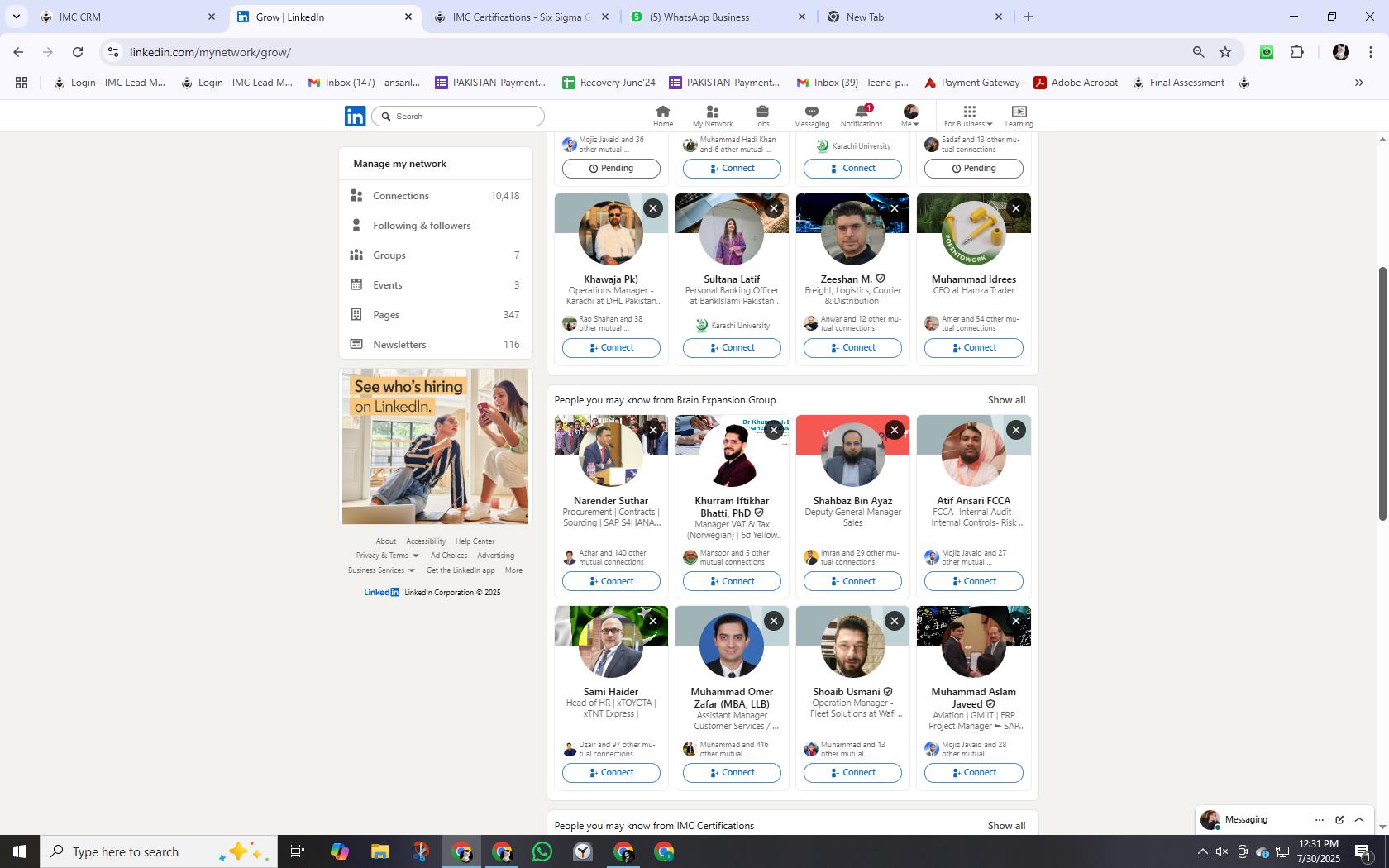Bookmark this page with star icon
This screenshot has height=868, width=1389.
pyautogui.click(x=1225, y=52)
